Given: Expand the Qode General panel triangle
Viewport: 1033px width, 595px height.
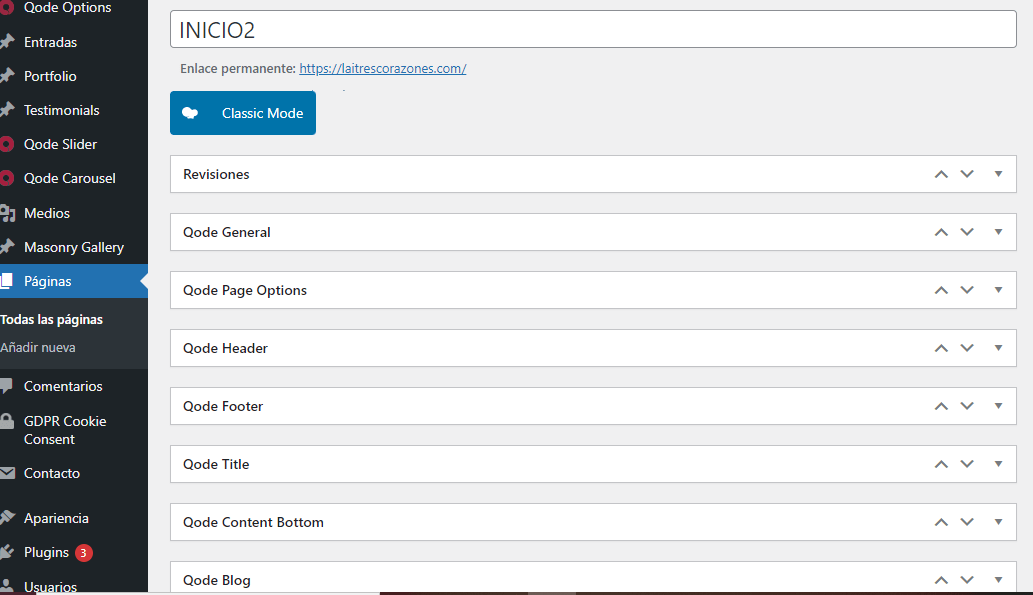Looking at the screenshot, I should [x=999, y=232].
